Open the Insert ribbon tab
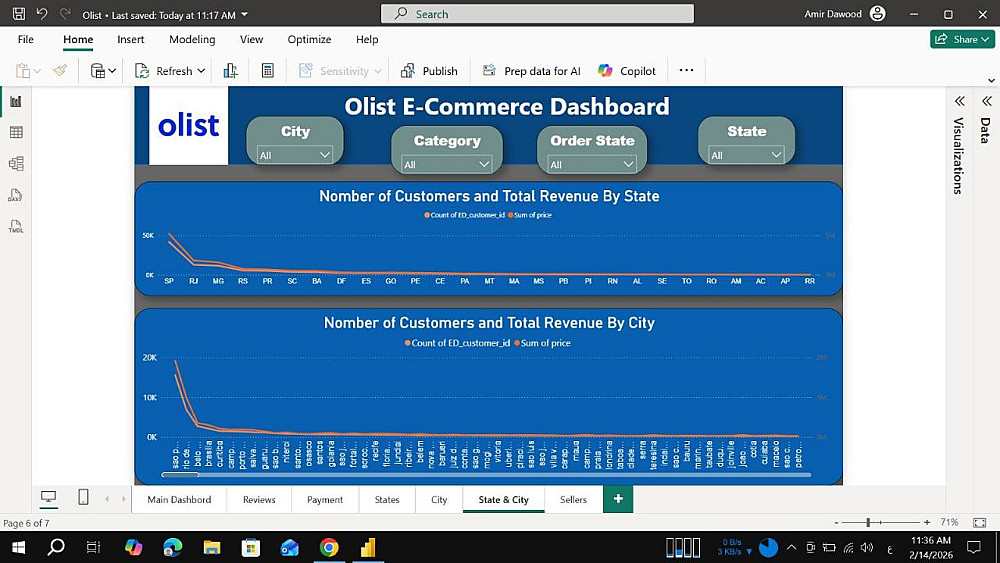This screenshot has width=1000, height=563. pos(131,39)
